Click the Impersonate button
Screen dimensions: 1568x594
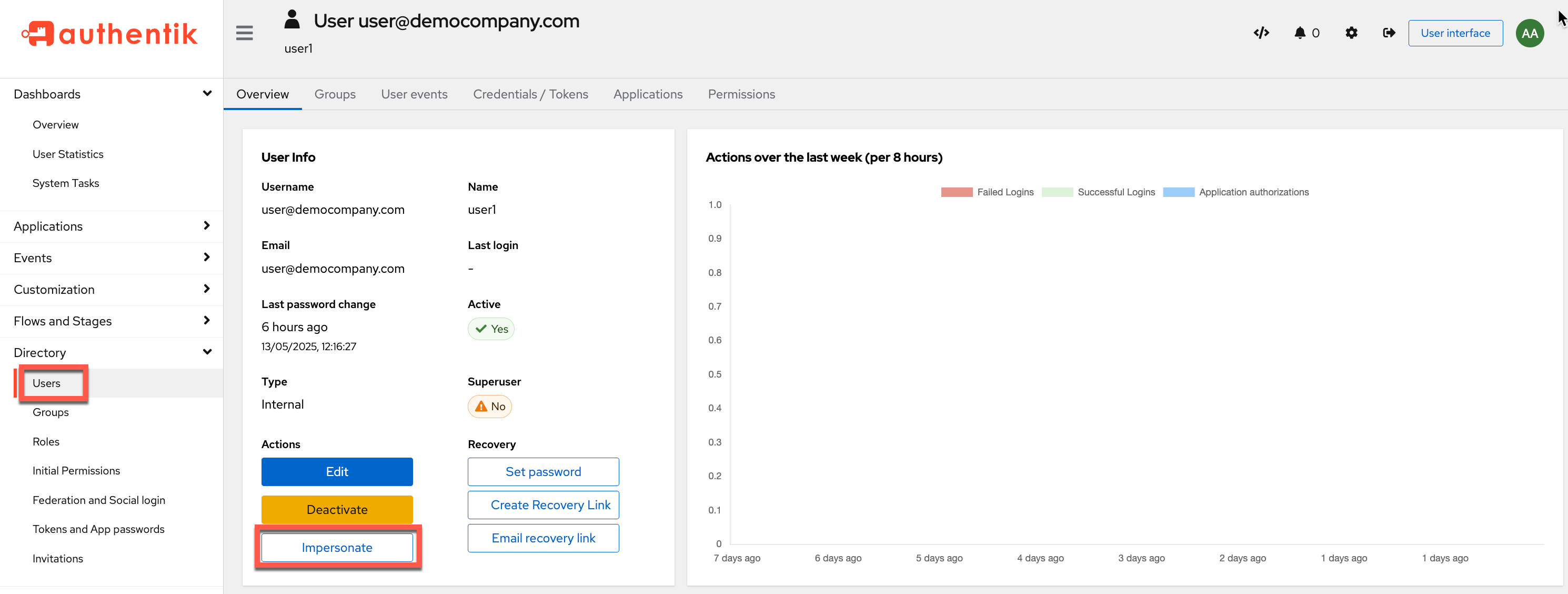click(337, 547)
